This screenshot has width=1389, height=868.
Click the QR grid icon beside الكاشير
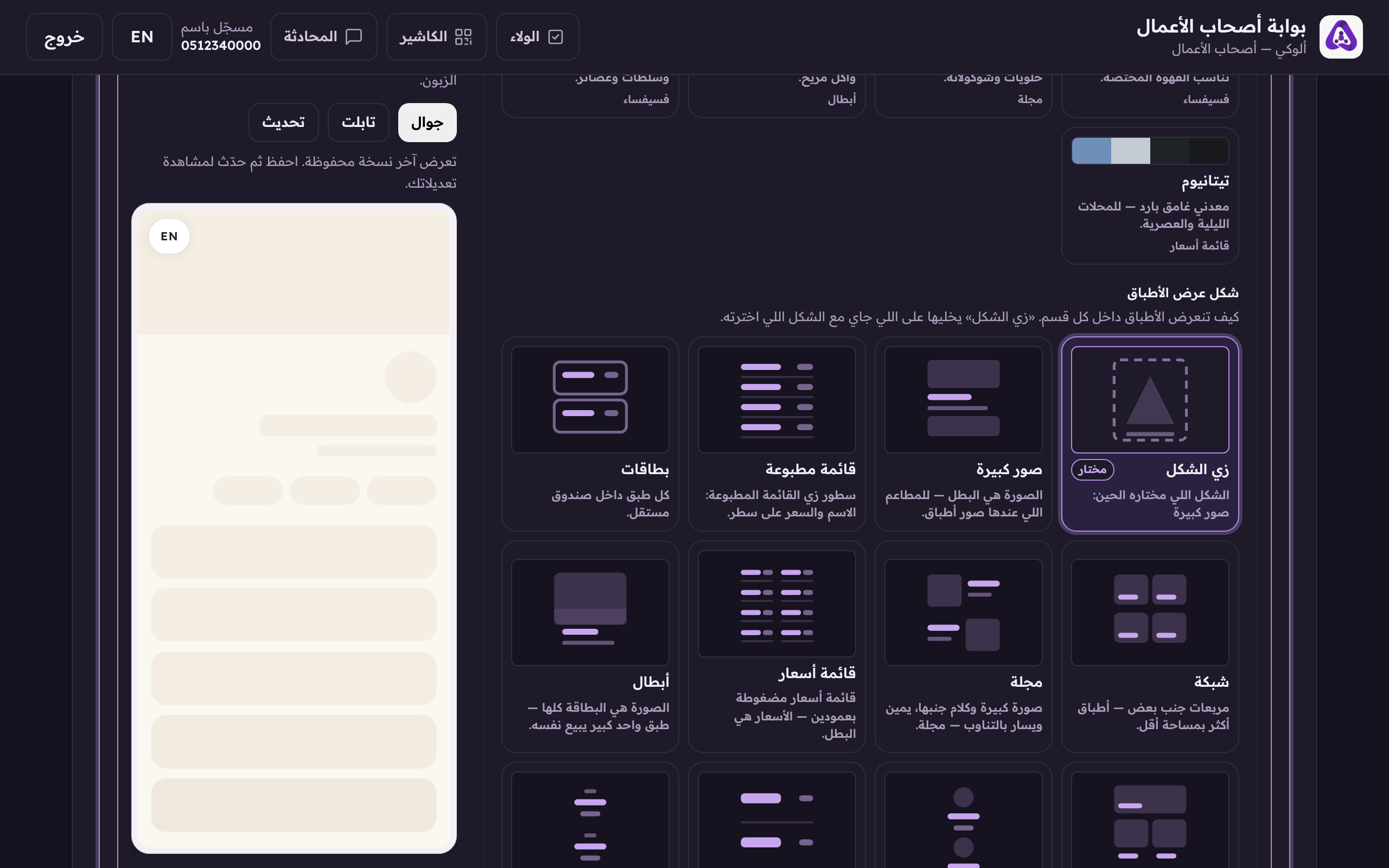(x=463, y=37)
